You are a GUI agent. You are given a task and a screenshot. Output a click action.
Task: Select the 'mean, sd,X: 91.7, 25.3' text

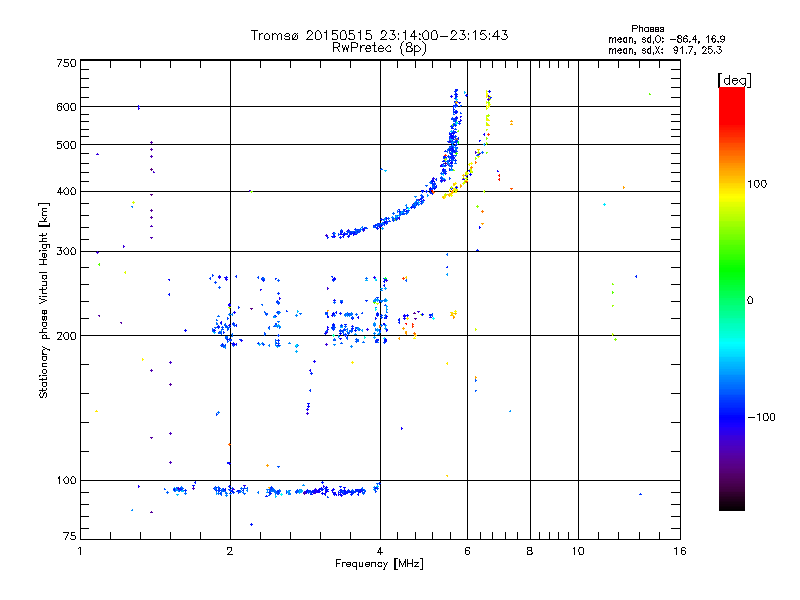(665, 50)
